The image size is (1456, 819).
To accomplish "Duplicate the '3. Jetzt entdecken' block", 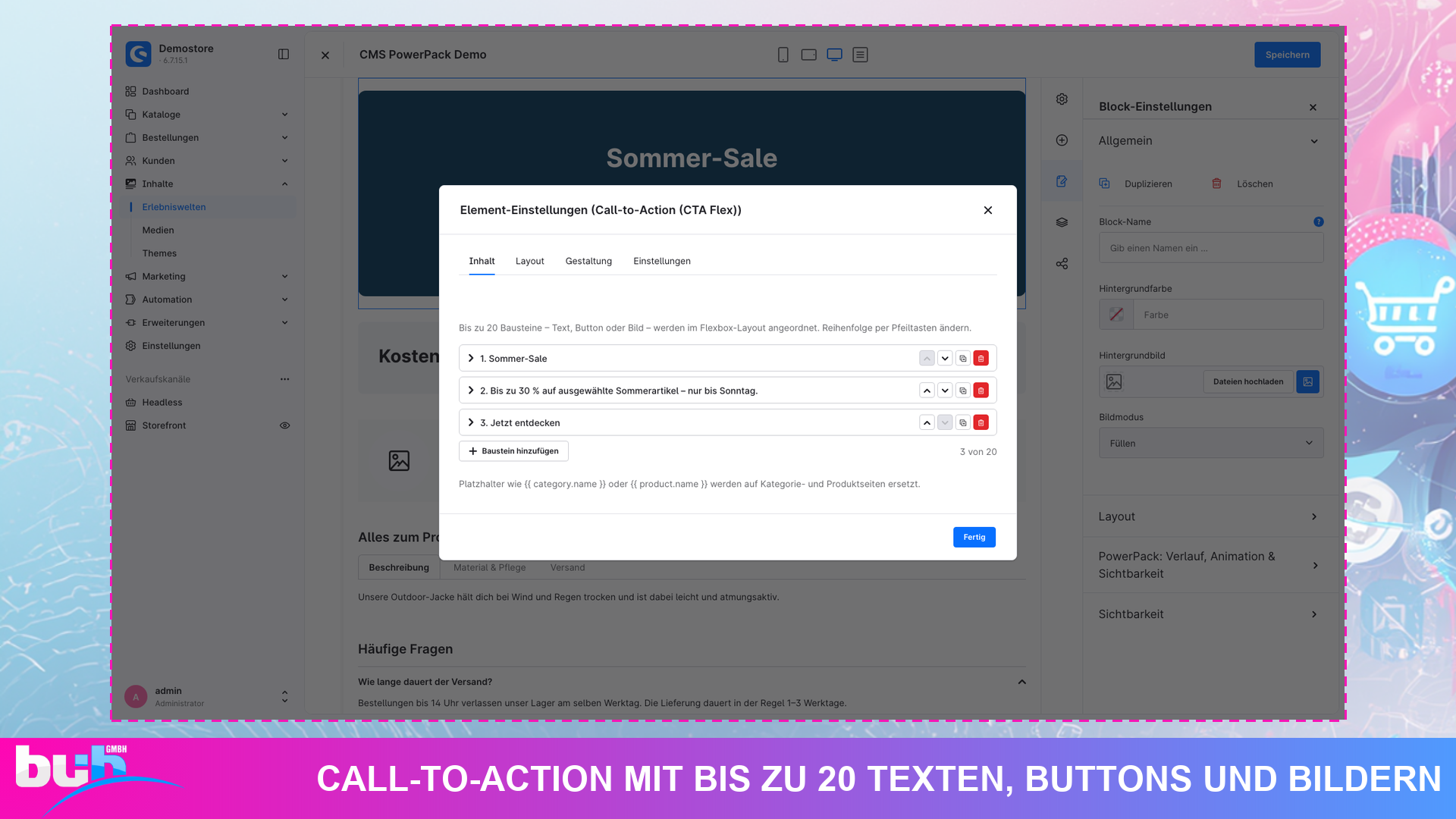I will [963, 423].
